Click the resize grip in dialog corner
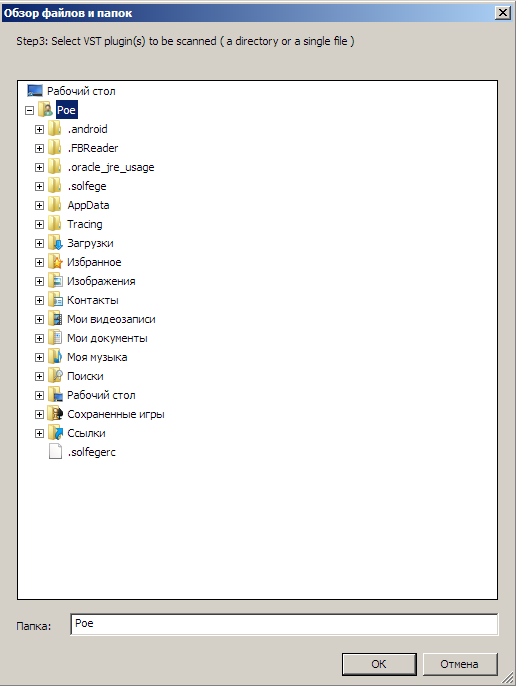Image resolution: width=516 pixels, height=686 pixels. (508, 678)
